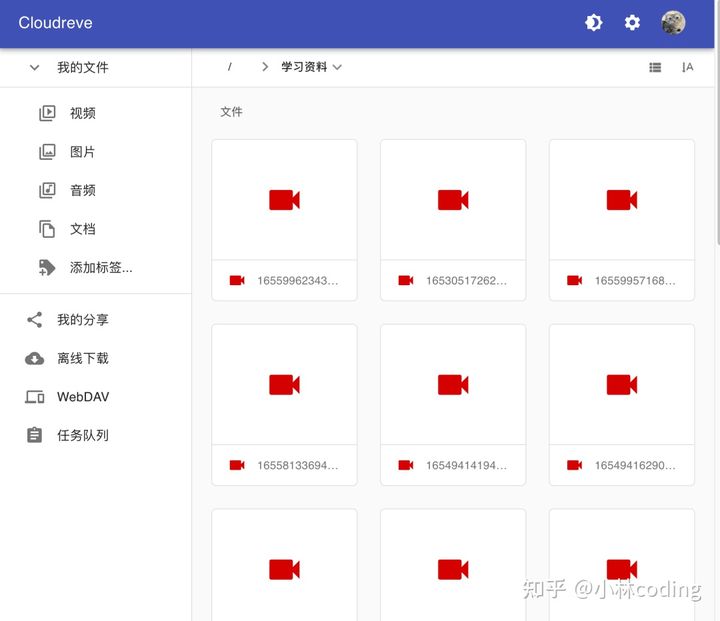Open video thumbnail 16549414194...
This screenshot has height=621, width=720.
click(x=453, y=384)
